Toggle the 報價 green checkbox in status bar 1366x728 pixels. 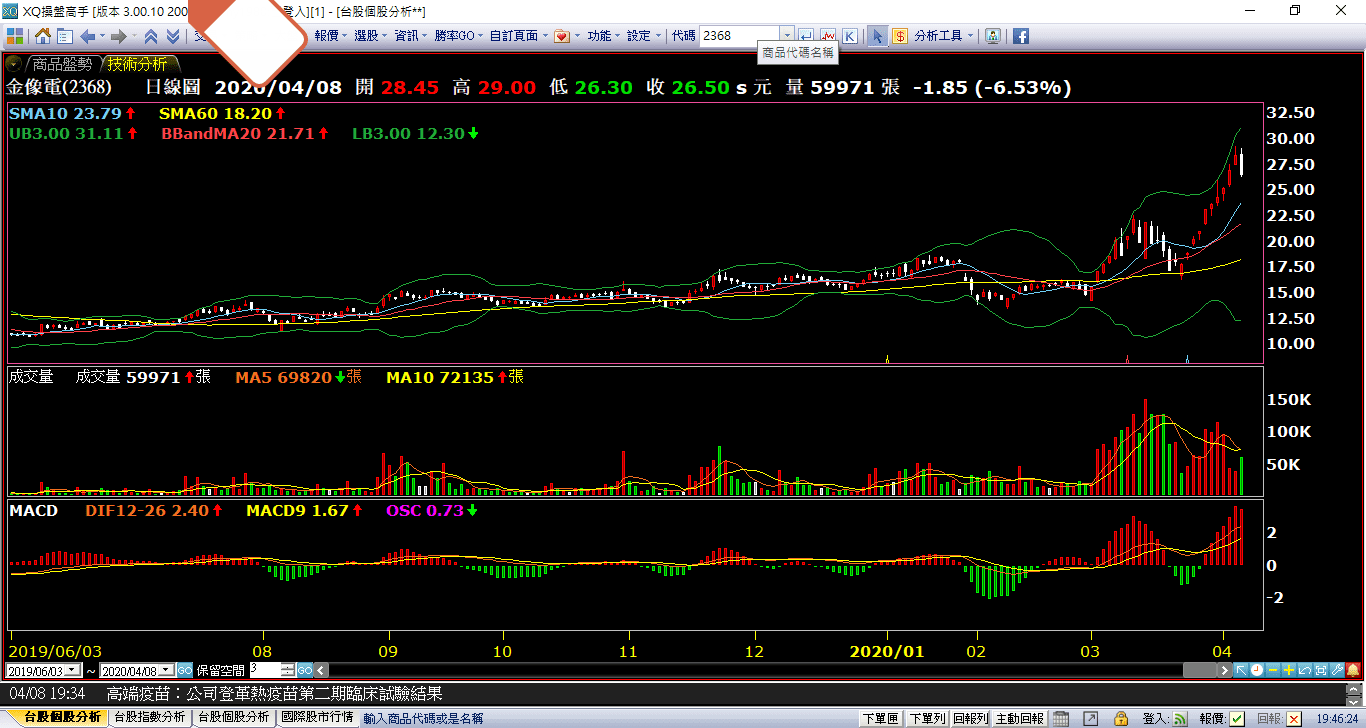pyautogui.click(x=1237, y=718)
